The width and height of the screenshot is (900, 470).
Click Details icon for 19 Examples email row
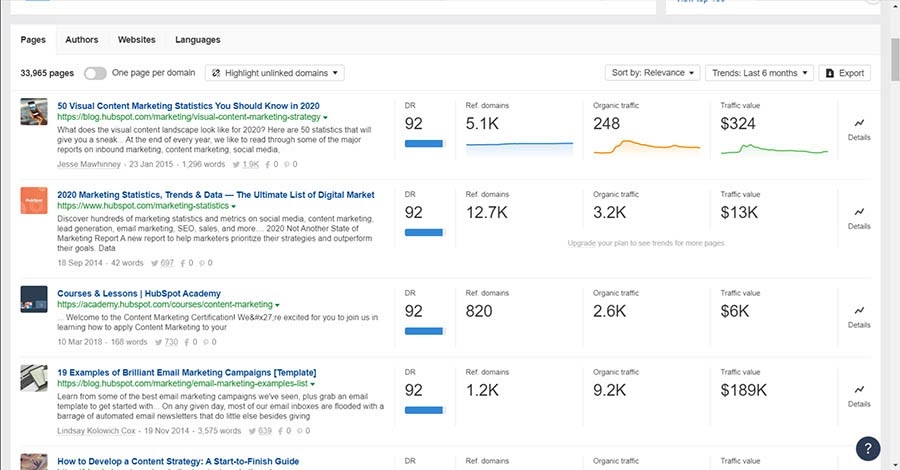click(859, 389)
